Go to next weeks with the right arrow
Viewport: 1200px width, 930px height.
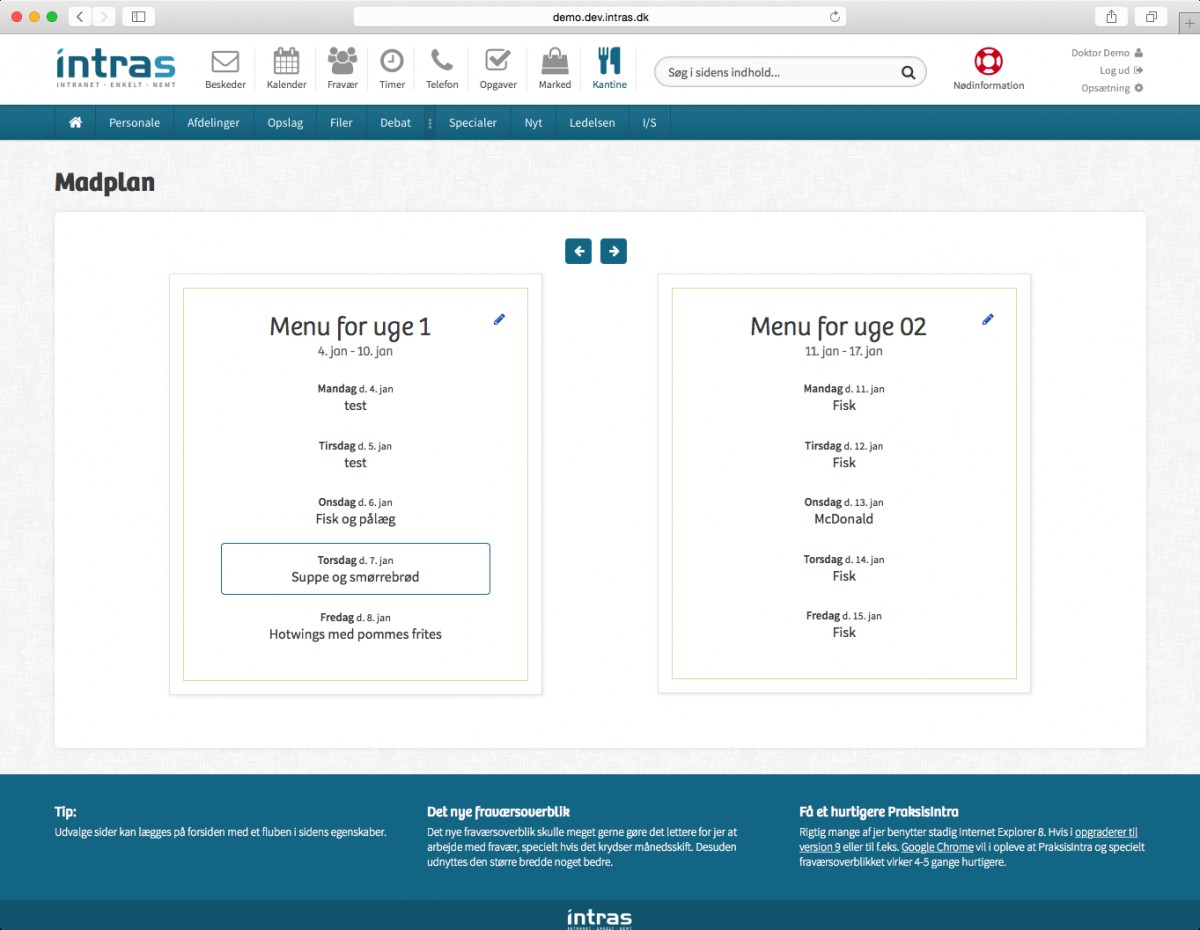click(x=613, y=251)
